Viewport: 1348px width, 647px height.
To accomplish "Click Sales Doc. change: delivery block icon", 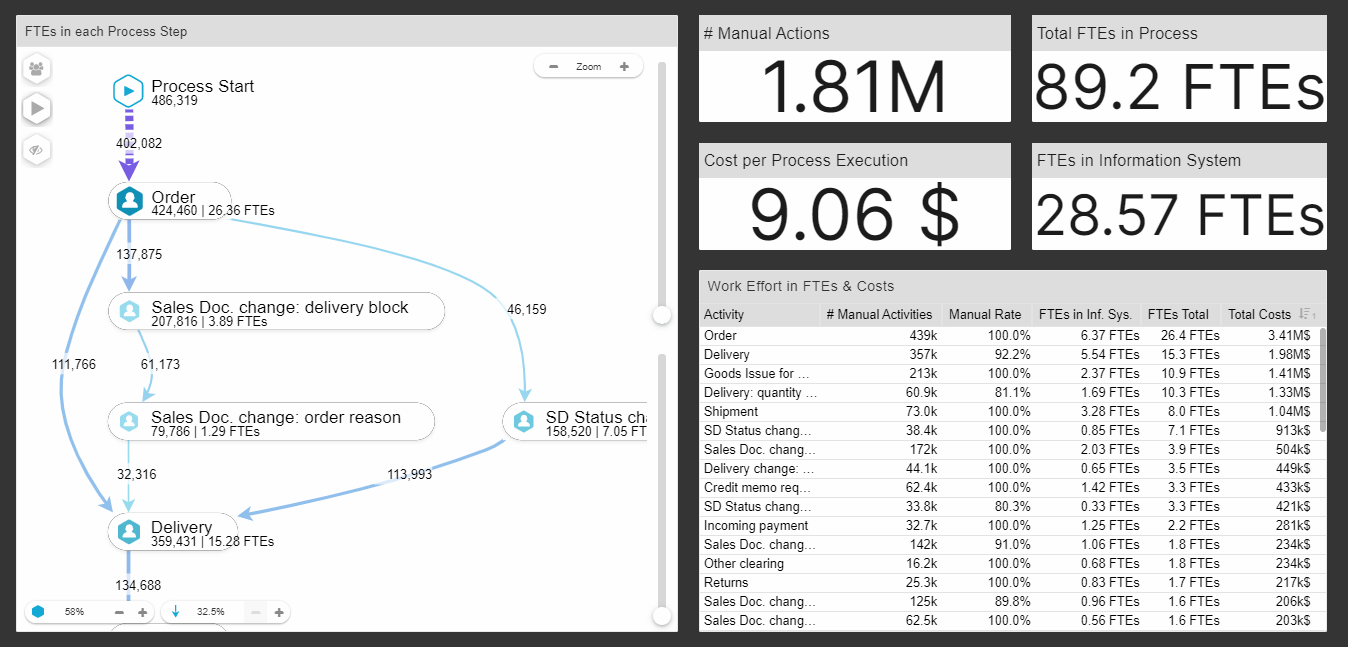I will click(x=129, y=311).
